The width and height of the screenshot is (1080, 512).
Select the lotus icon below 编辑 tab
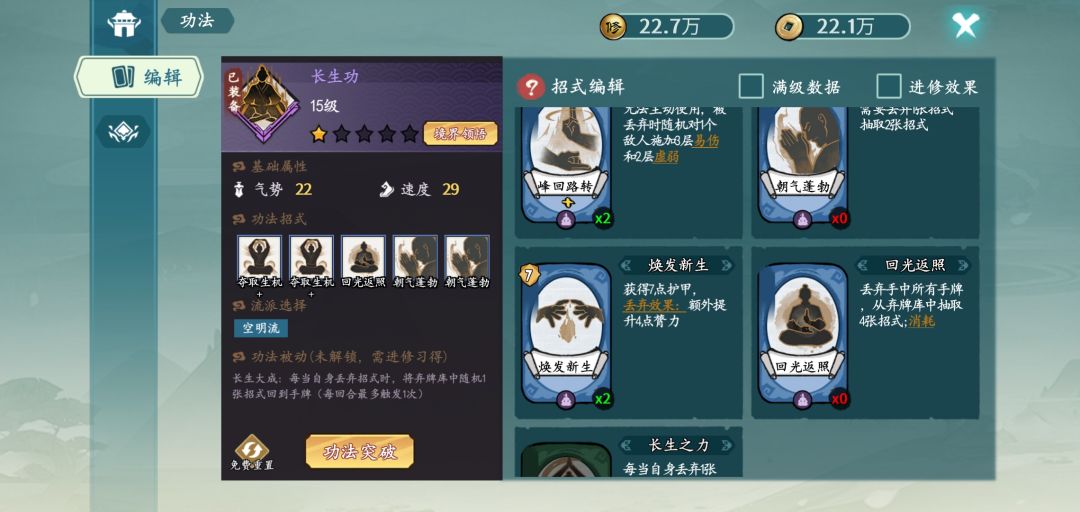[x=123, y=131]
